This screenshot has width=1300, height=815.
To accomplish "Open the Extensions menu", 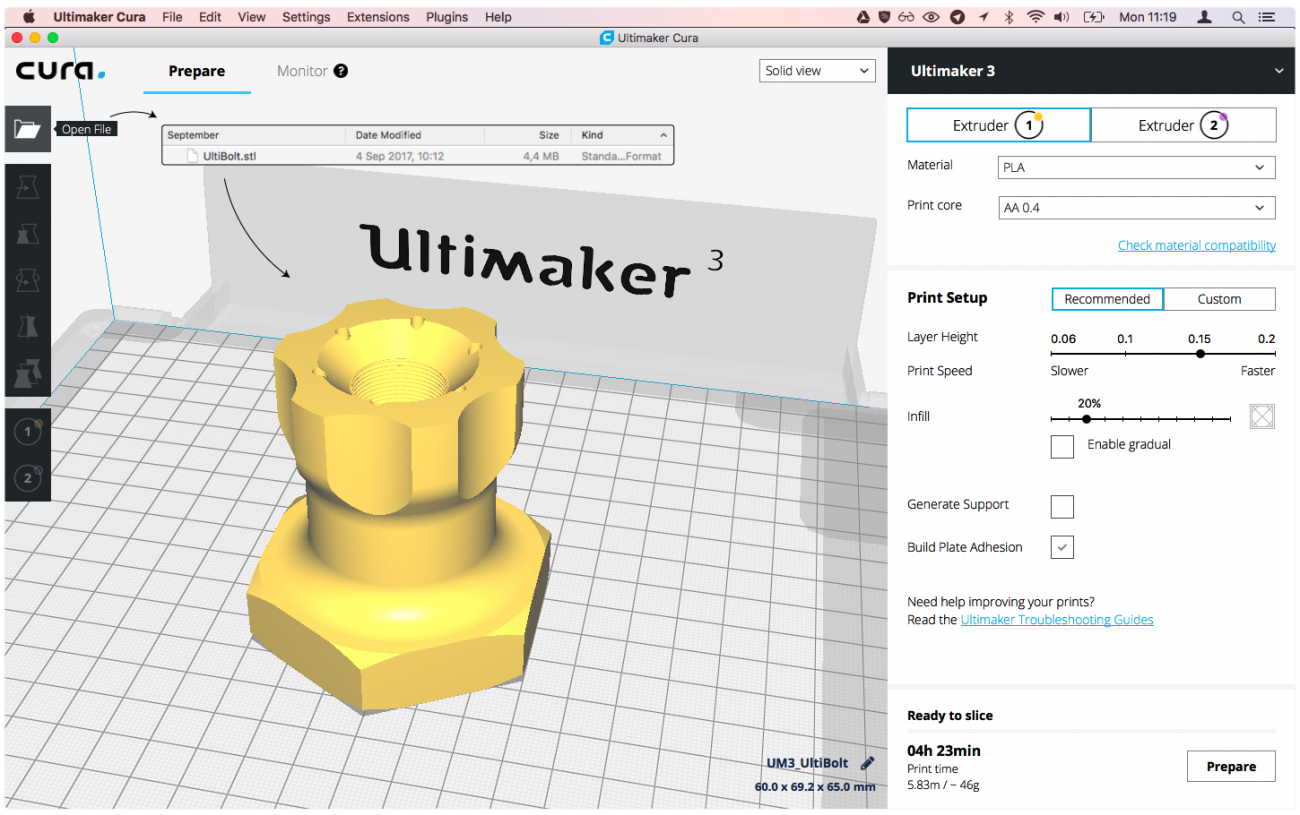I will pyautogui.click(x=378, y=17).
